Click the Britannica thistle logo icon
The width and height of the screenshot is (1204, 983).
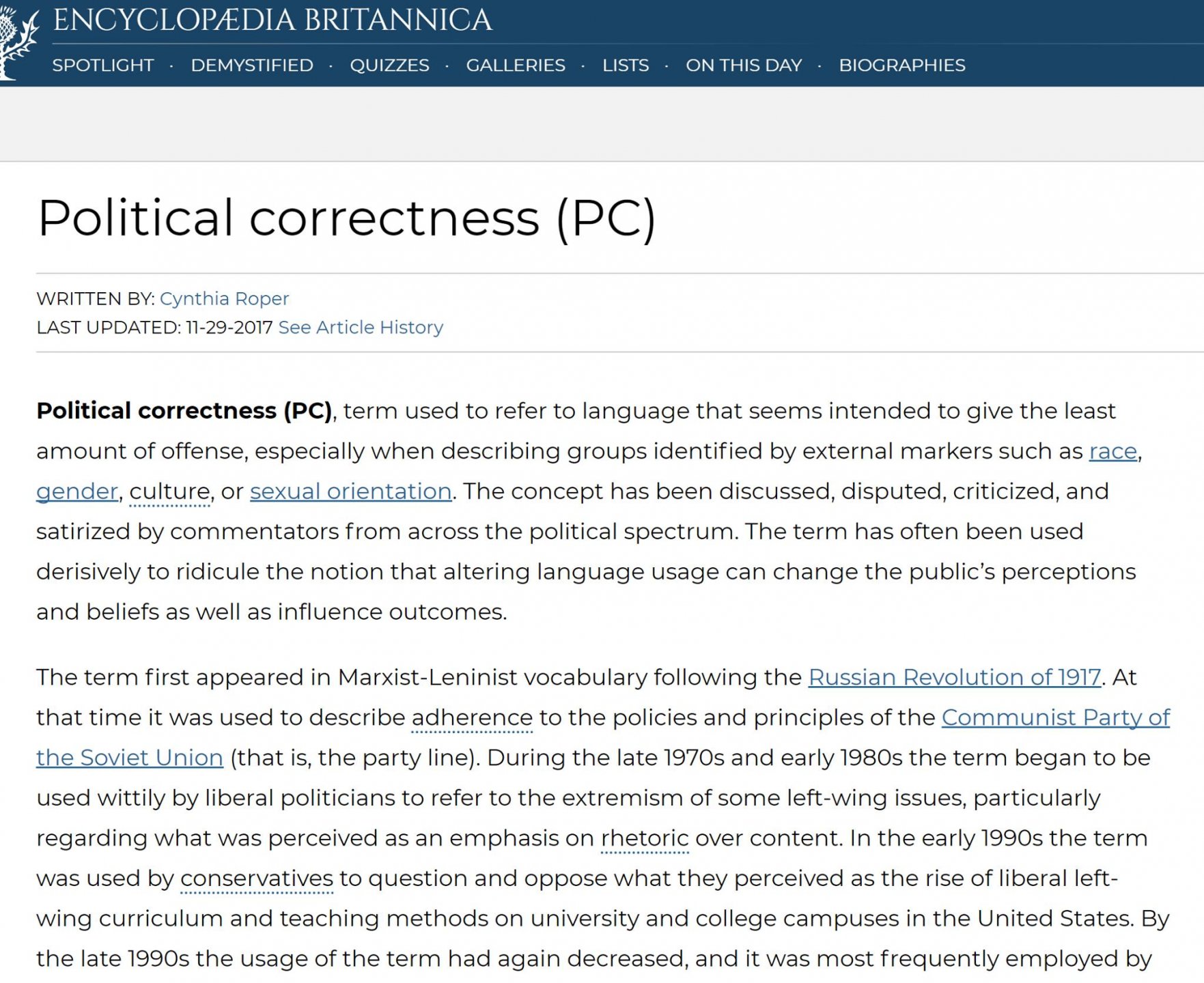click(18, 41)
